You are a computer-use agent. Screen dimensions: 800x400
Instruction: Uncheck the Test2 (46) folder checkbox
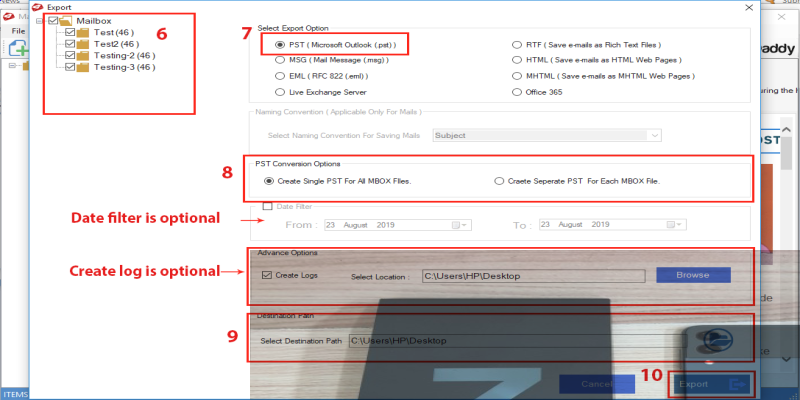[70, 44]
